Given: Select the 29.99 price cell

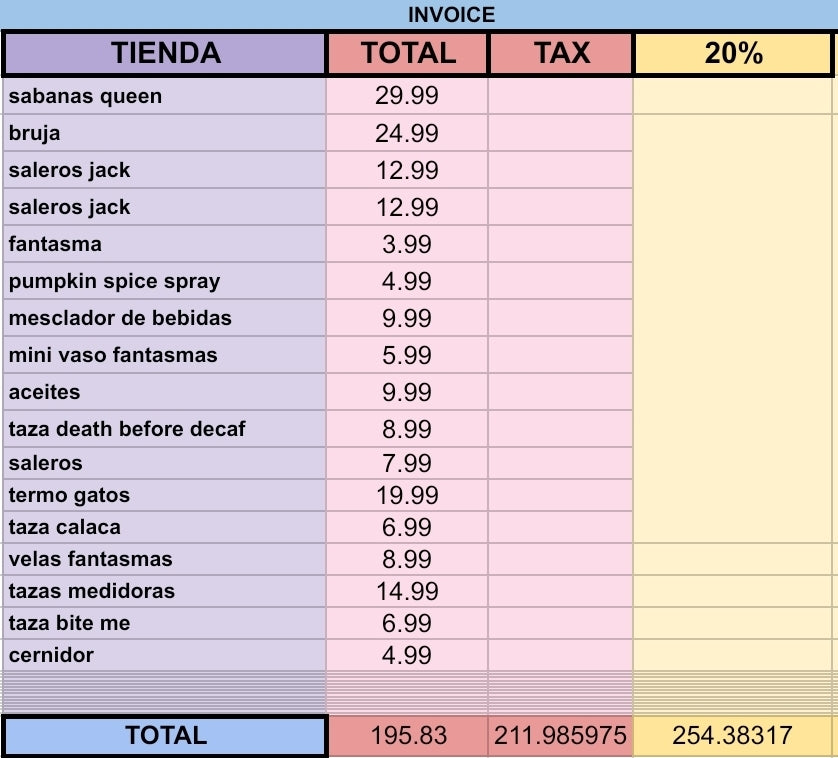Looking at the screenshot, I should (407, 97).
